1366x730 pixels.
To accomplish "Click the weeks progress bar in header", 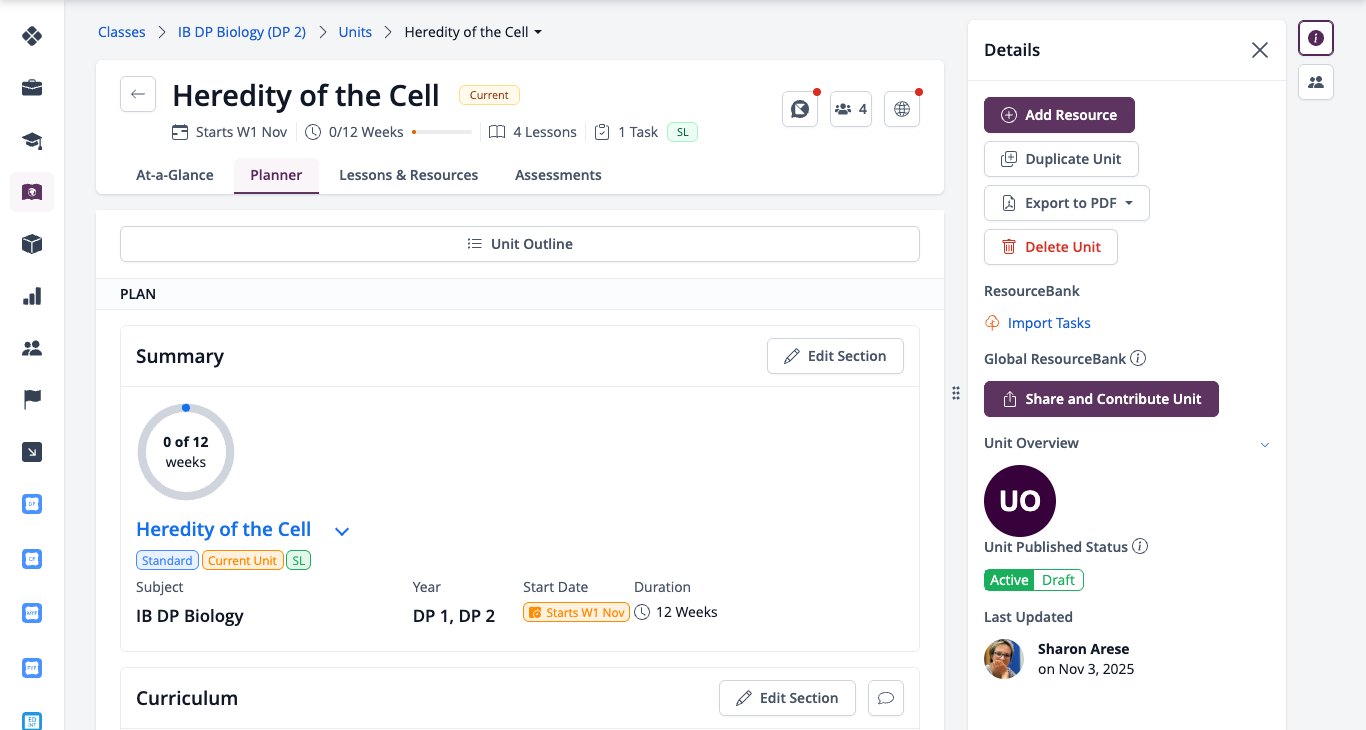I will [441, 132].
